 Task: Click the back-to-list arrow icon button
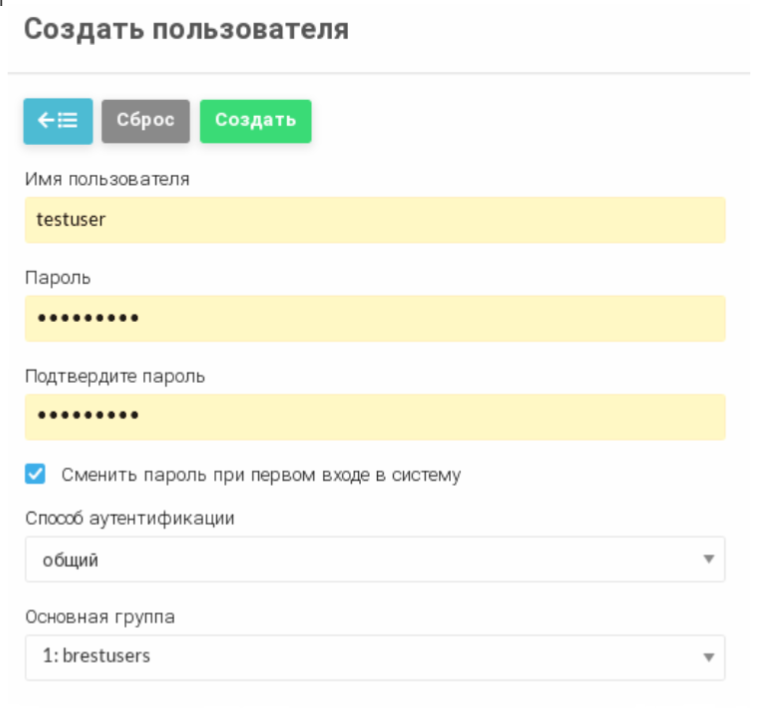58,121
